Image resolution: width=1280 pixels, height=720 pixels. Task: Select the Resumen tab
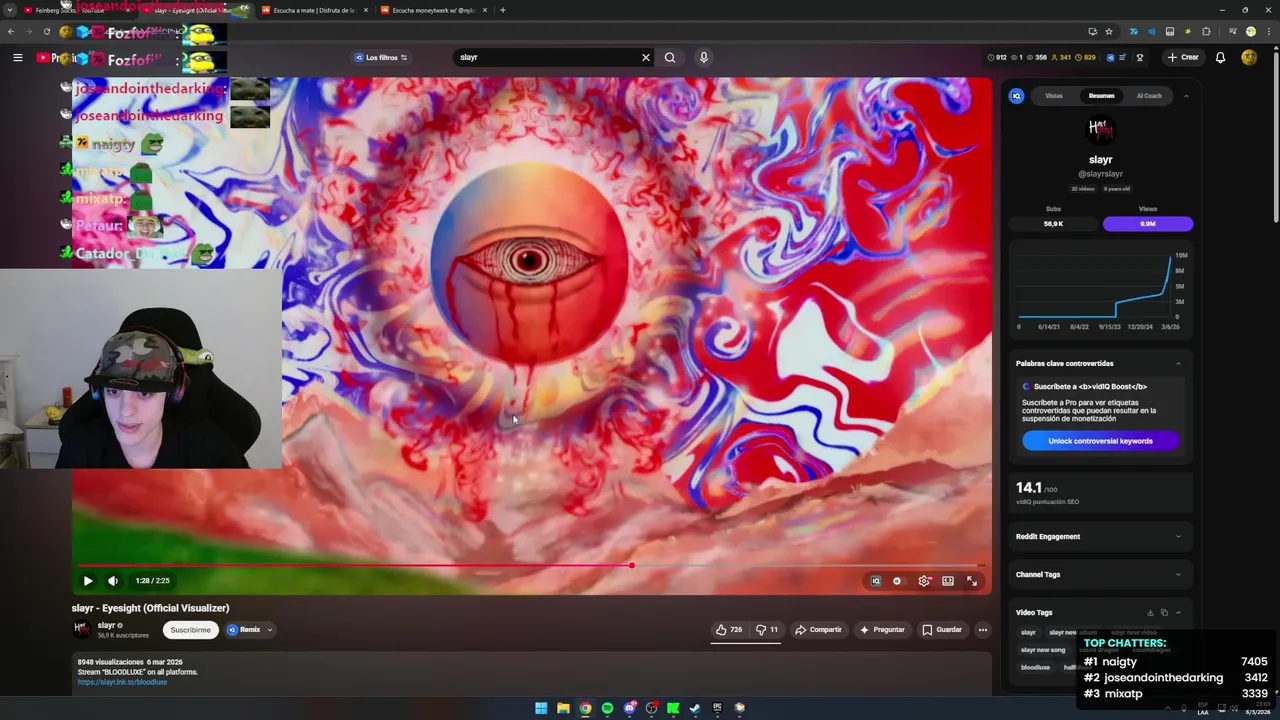pyautogui.click(x=1101, y=96)
